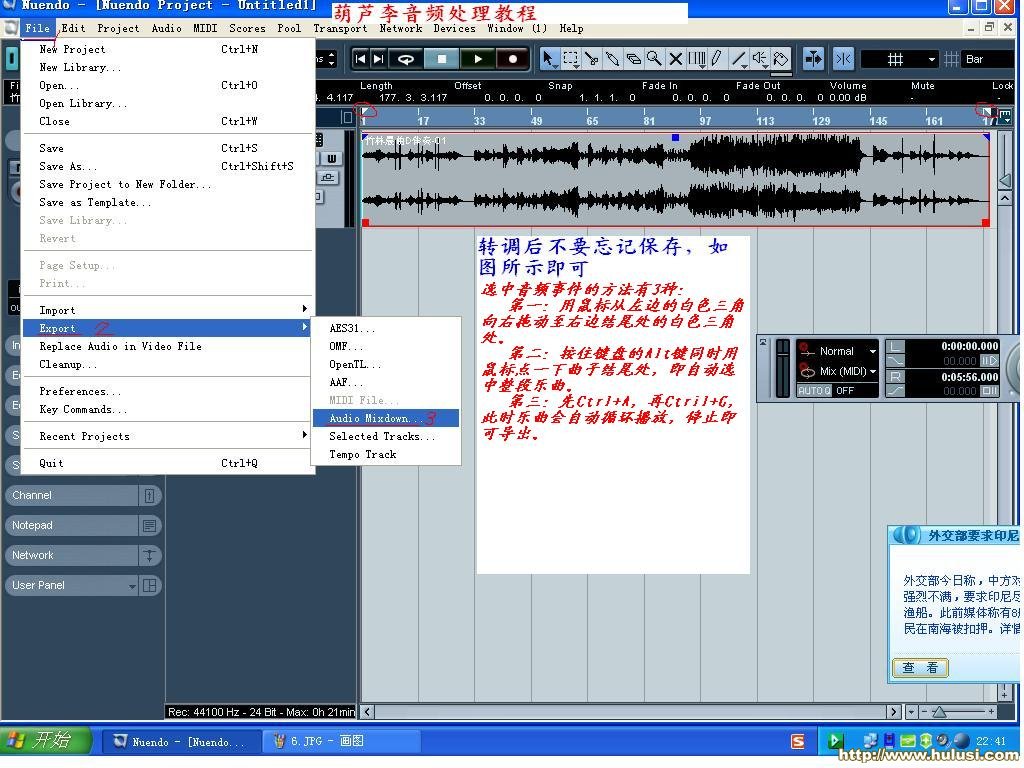Expand the Import submenu
1024x768 pixels.
pyautogui.click(x=167, y=310)
